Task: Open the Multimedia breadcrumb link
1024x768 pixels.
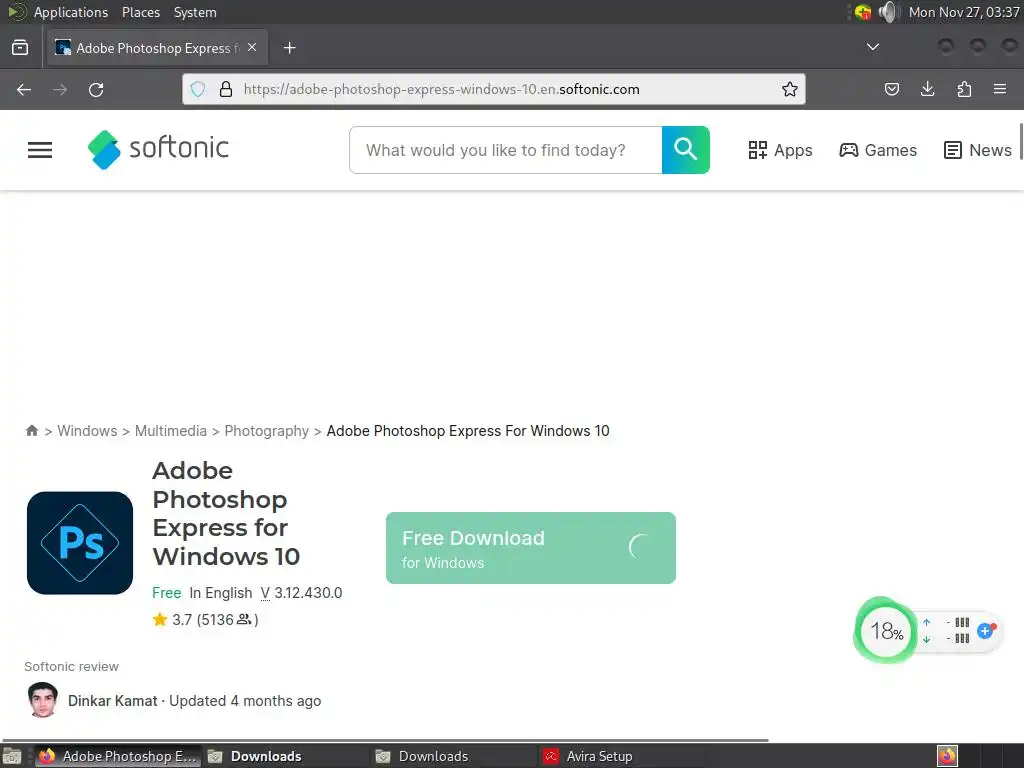Action: (x=170, y=431)
